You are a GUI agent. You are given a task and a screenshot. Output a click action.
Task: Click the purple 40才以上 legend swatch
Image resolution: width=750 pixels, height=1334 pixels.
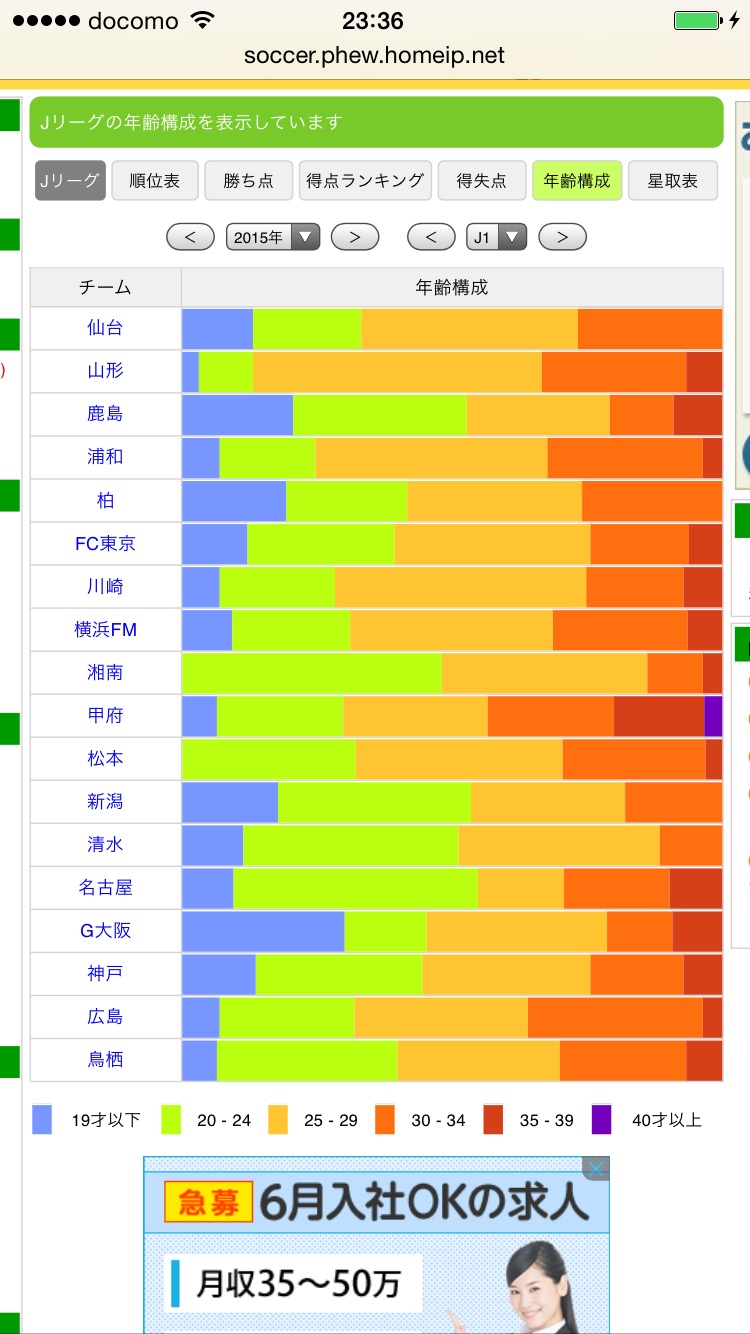[601, 1119]
